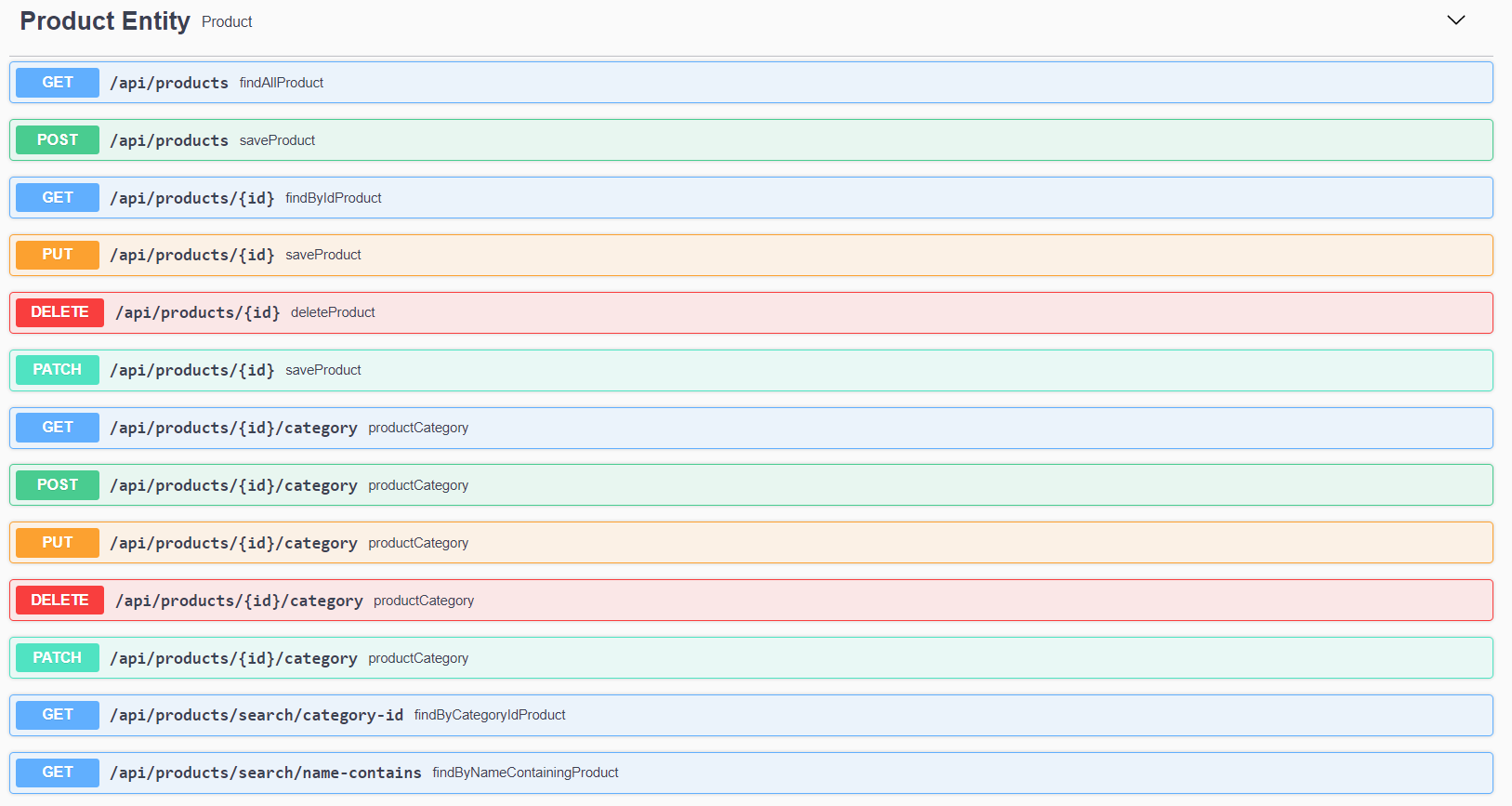Click the /api/products/{id} path next to deleteProduct

click(198, 312)
